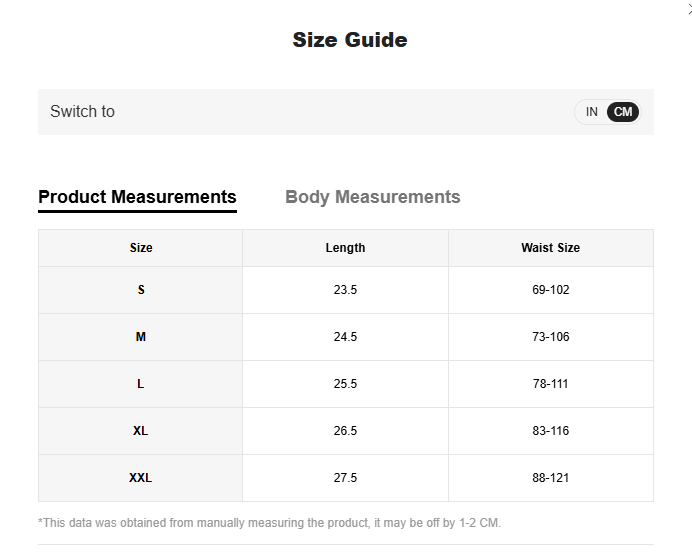This screenshot has height=552, width=692.
Task: Switch to the Body Measurements tab
Action: [372, 197]
